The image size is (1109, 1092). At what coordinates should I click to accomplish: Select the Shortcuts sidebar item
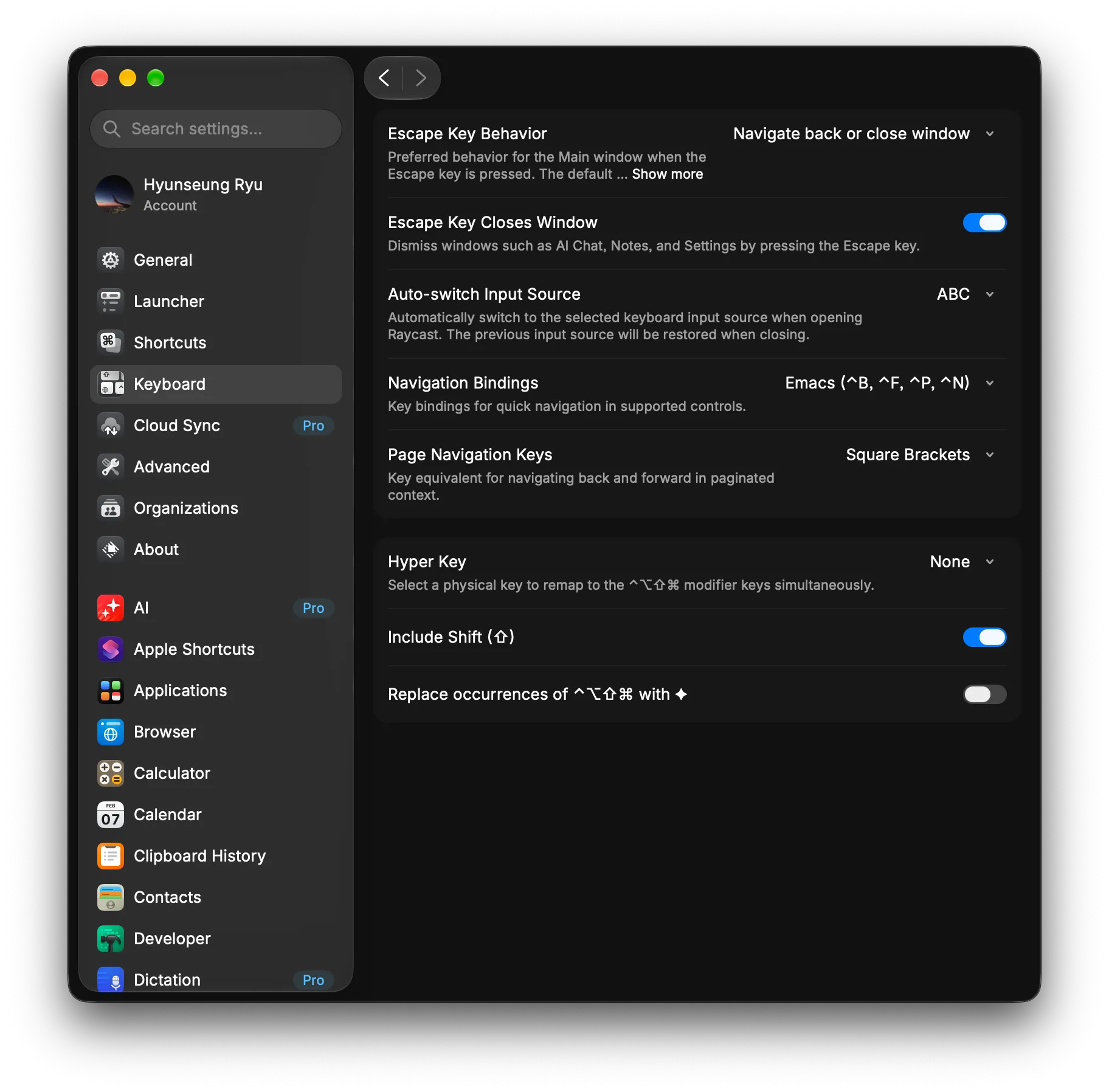[x=216, y=343]
